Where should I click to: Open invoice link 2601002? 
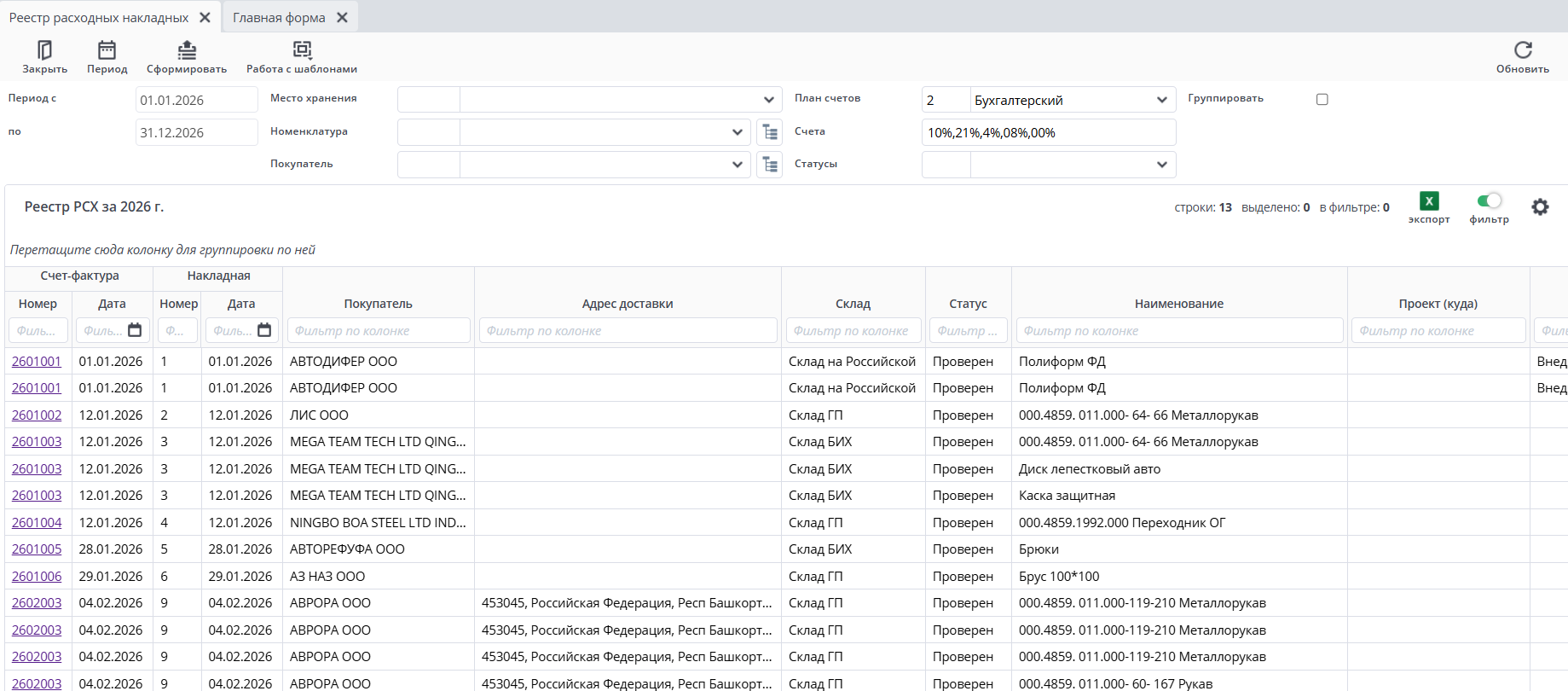pyautogui.click(x=37, y=415)
